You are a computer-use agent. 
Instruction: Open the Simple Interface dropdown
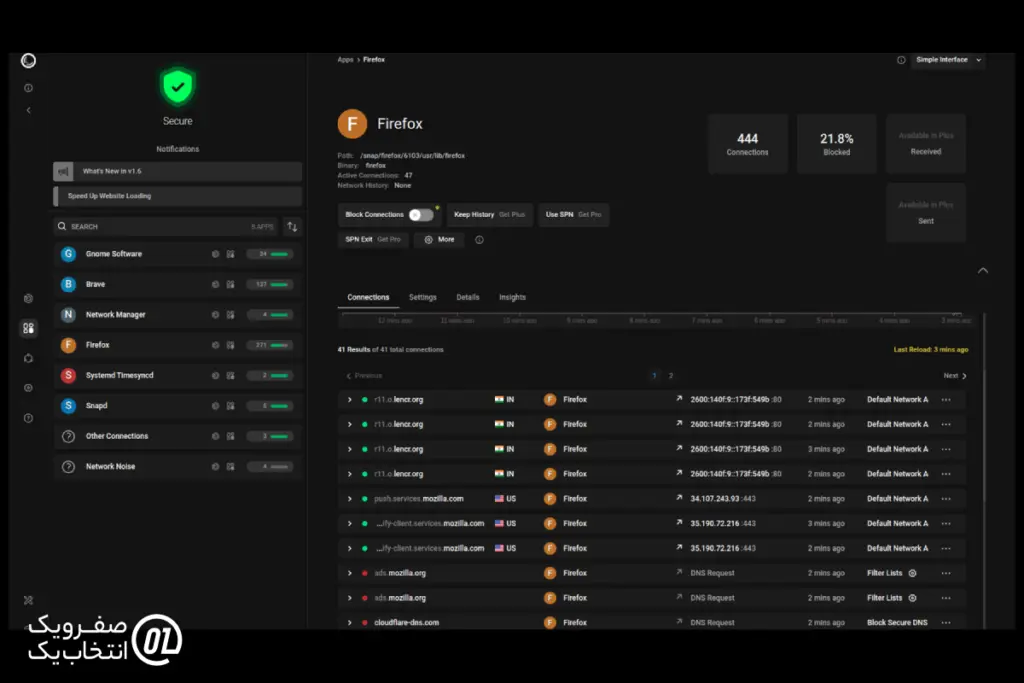point(948,60)
